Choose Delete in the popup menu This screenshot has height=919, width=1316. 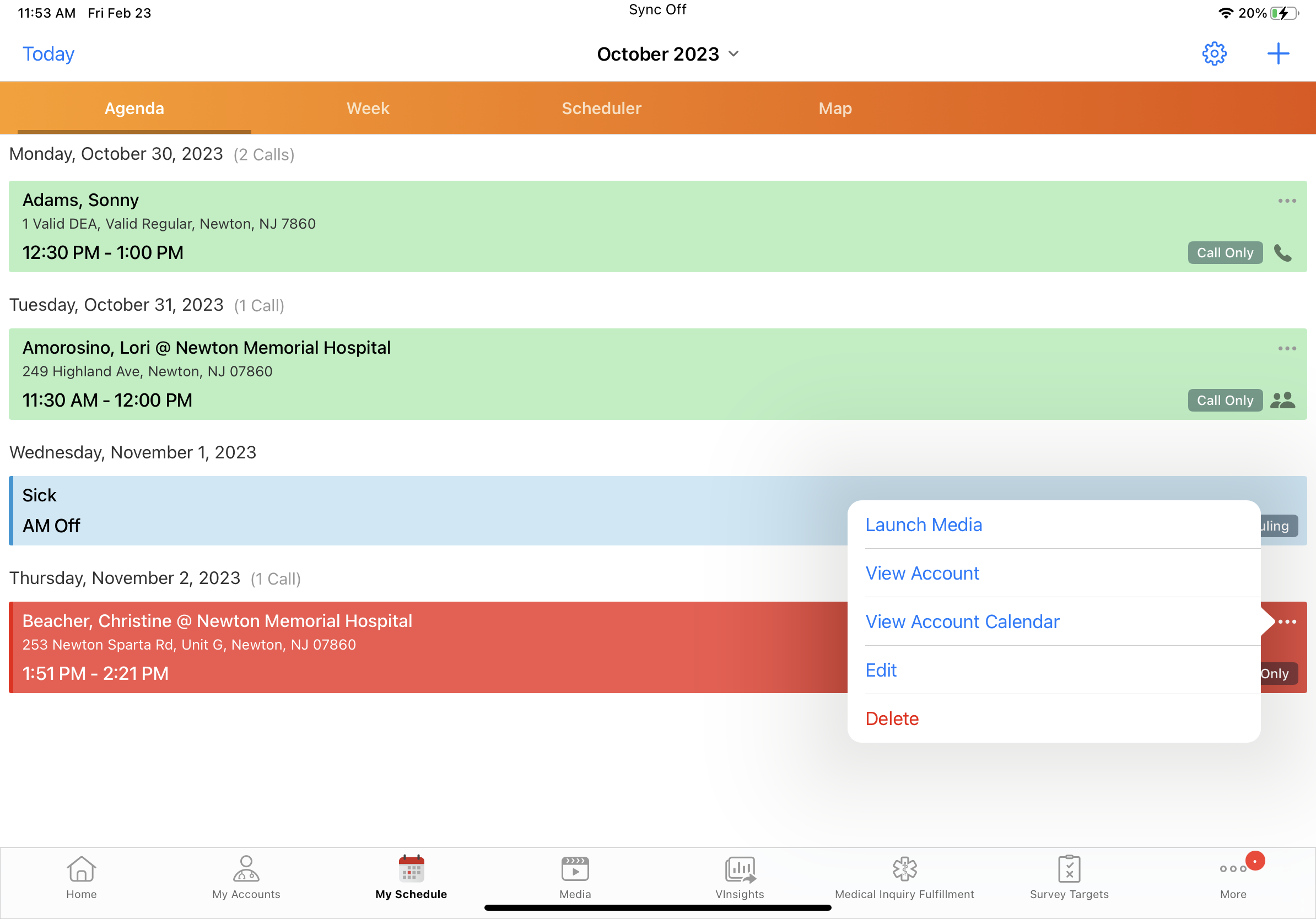tap(892, 718)
